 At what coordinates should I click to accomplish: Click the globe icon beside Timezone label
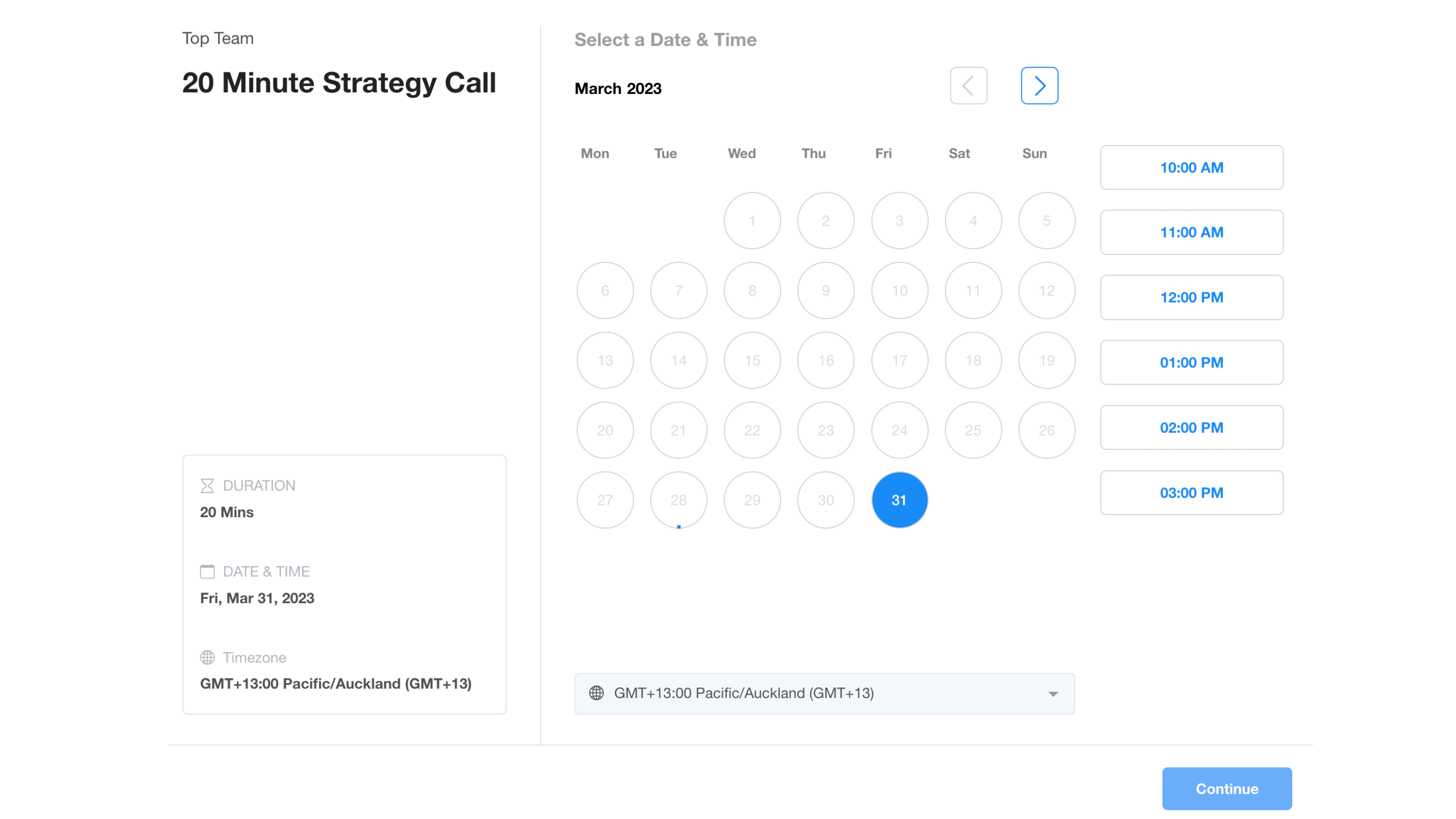click(x=207, y=657)
